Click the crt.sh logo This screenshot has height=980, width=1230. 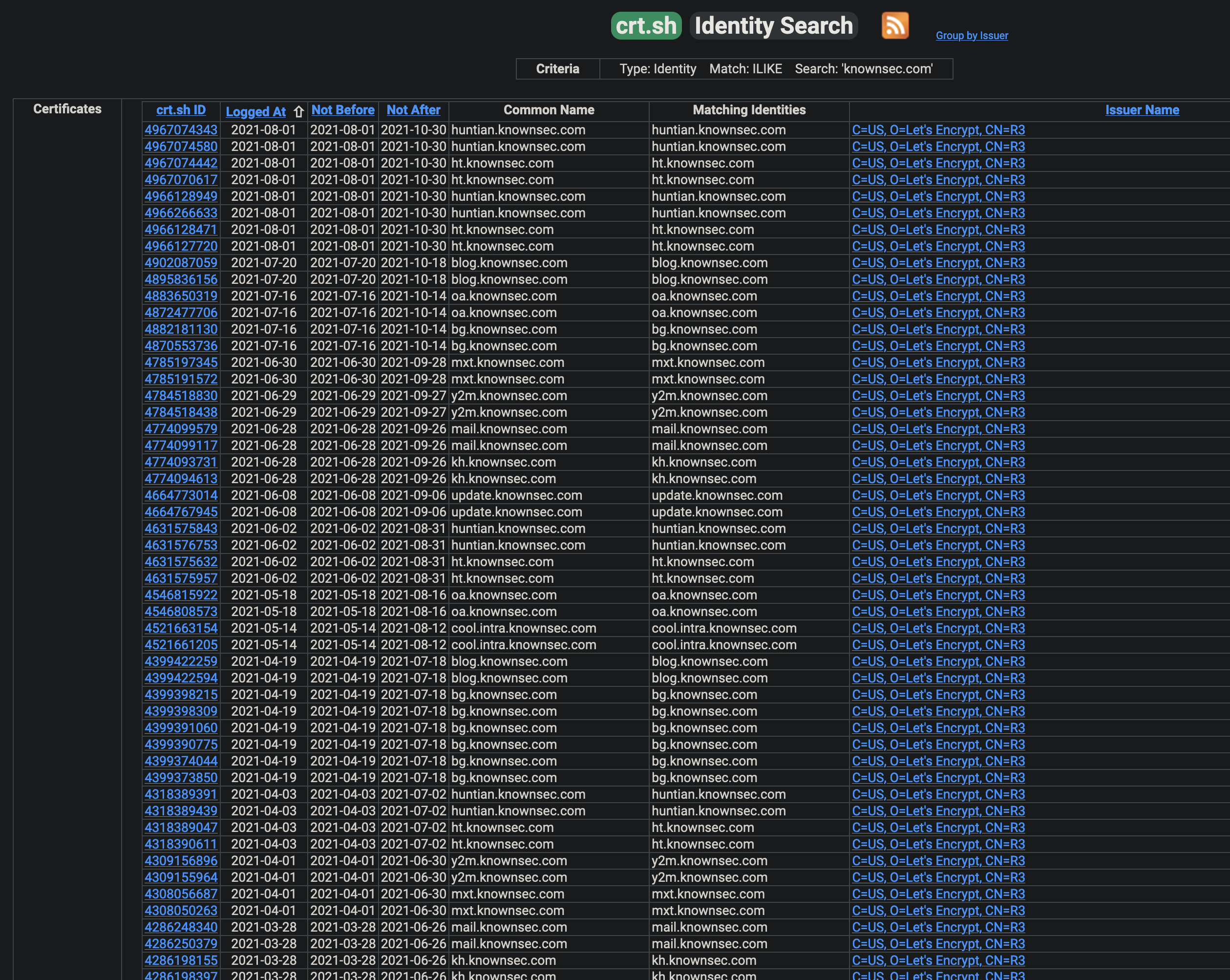coord(646,26)
